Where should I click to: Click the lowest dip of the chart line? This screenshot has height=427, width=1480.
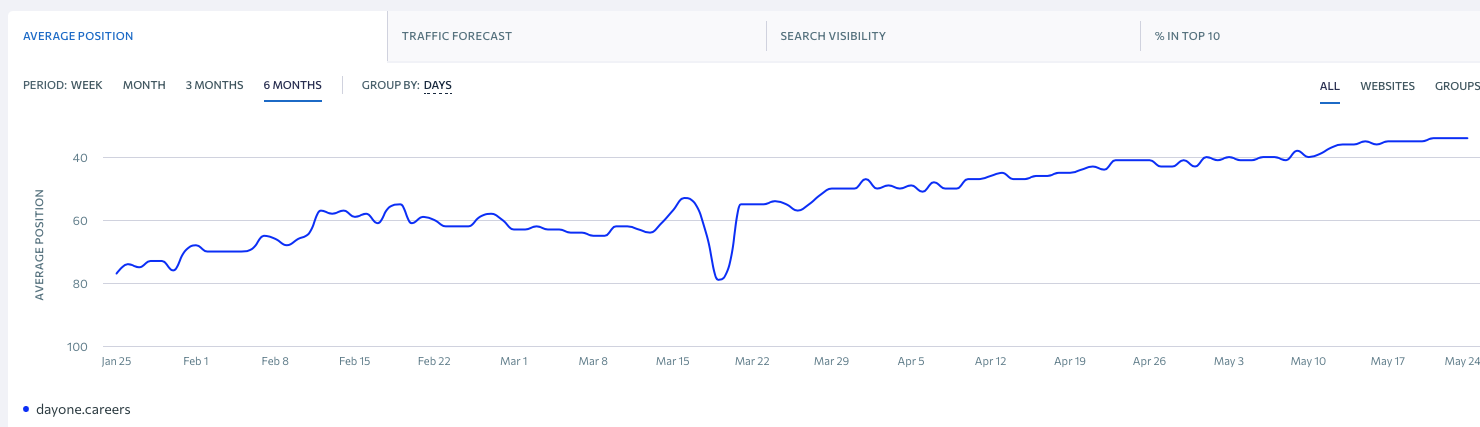tap(719, 279)
